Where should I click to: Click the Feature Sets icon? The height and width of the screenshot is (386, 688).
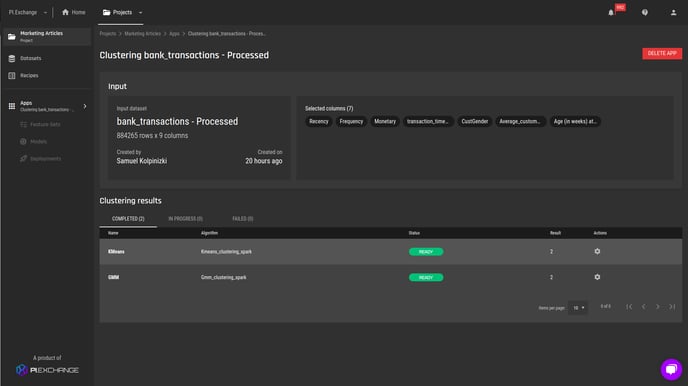[23, 125]
